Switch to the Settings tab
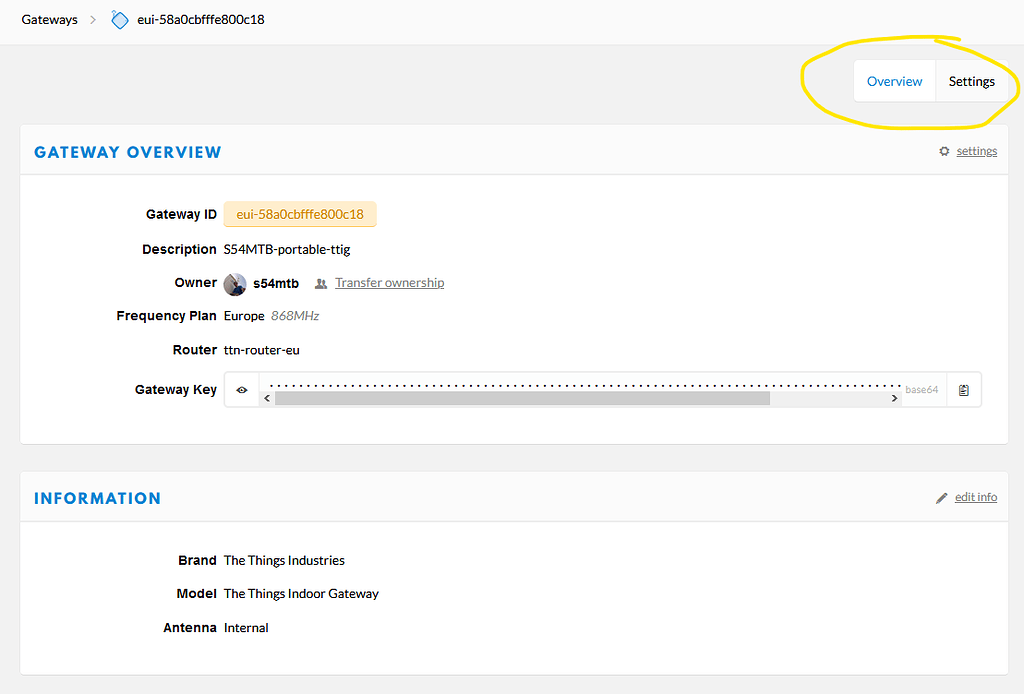Screen dimensions: 1024x694 [x=971, y=81]
